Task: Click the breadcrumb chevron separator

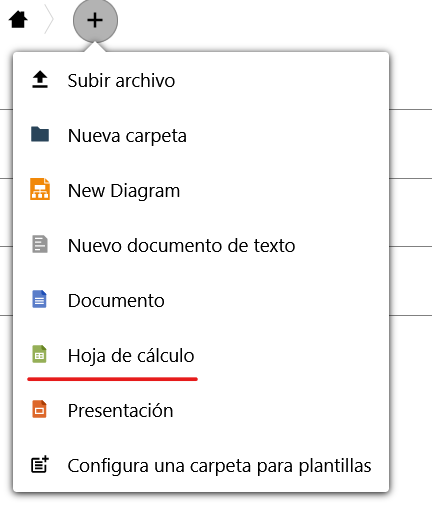Action: click(x=49, y=19)
